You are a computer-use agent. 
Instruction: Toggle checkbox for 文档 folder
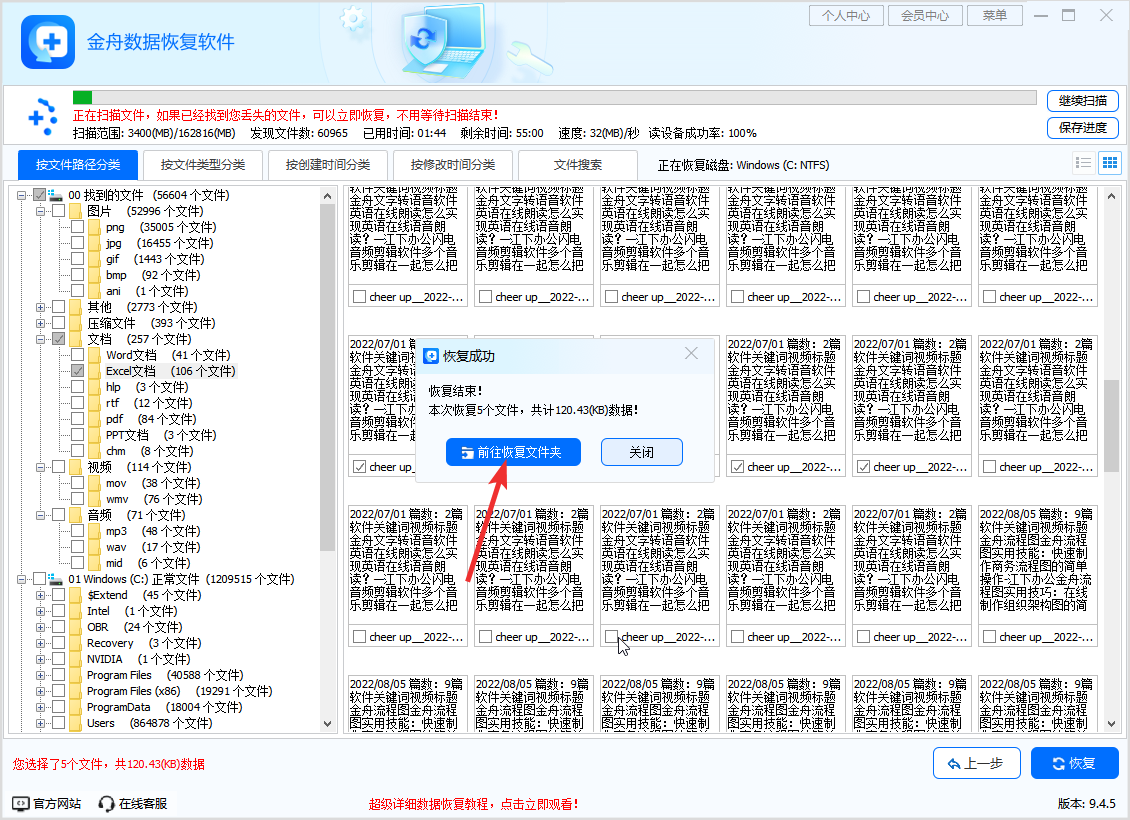pos(58,339)
